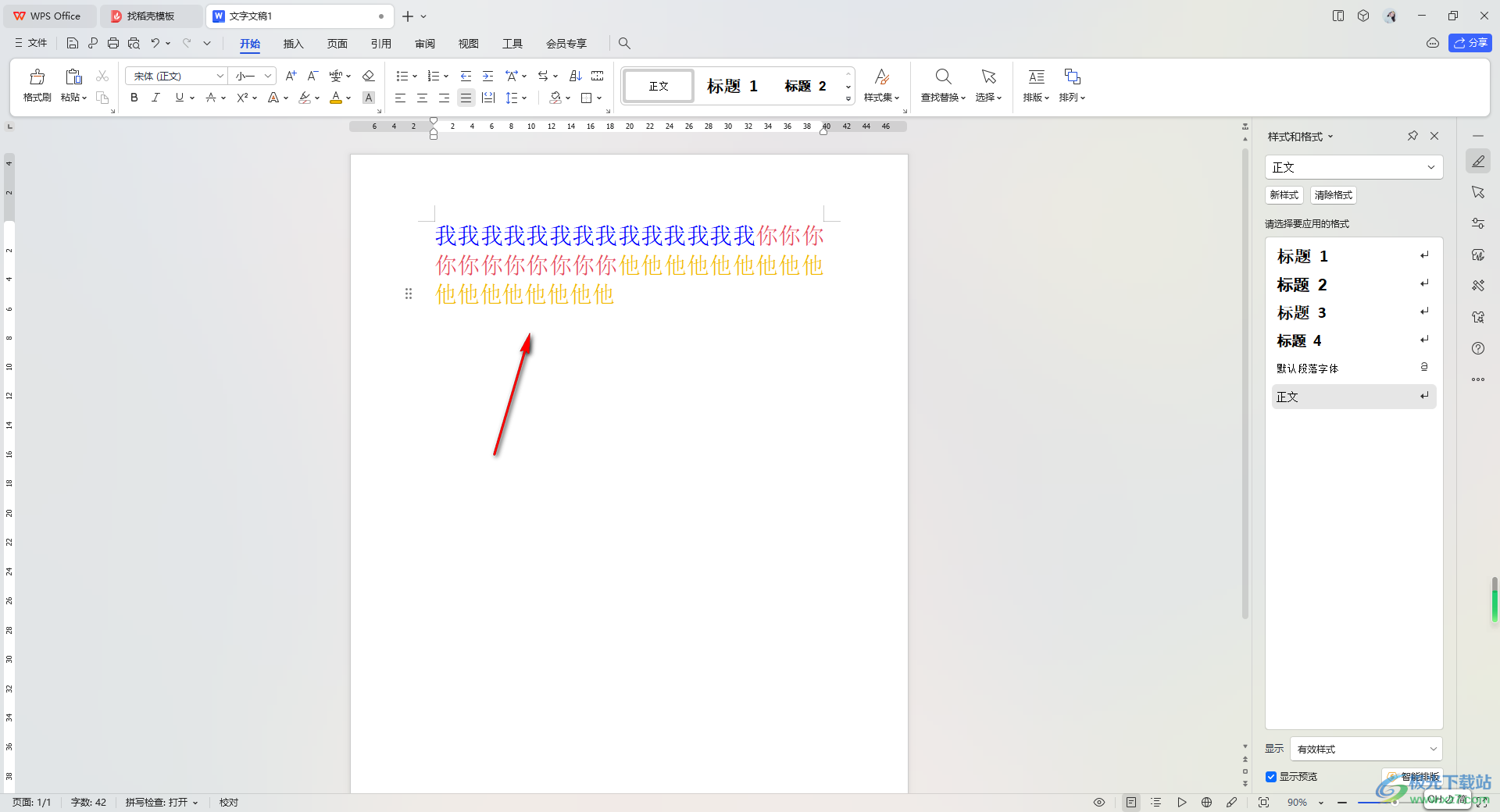Click the Full Screen play icon
The image size is (1500, 812).
[x=1182, y=802]
